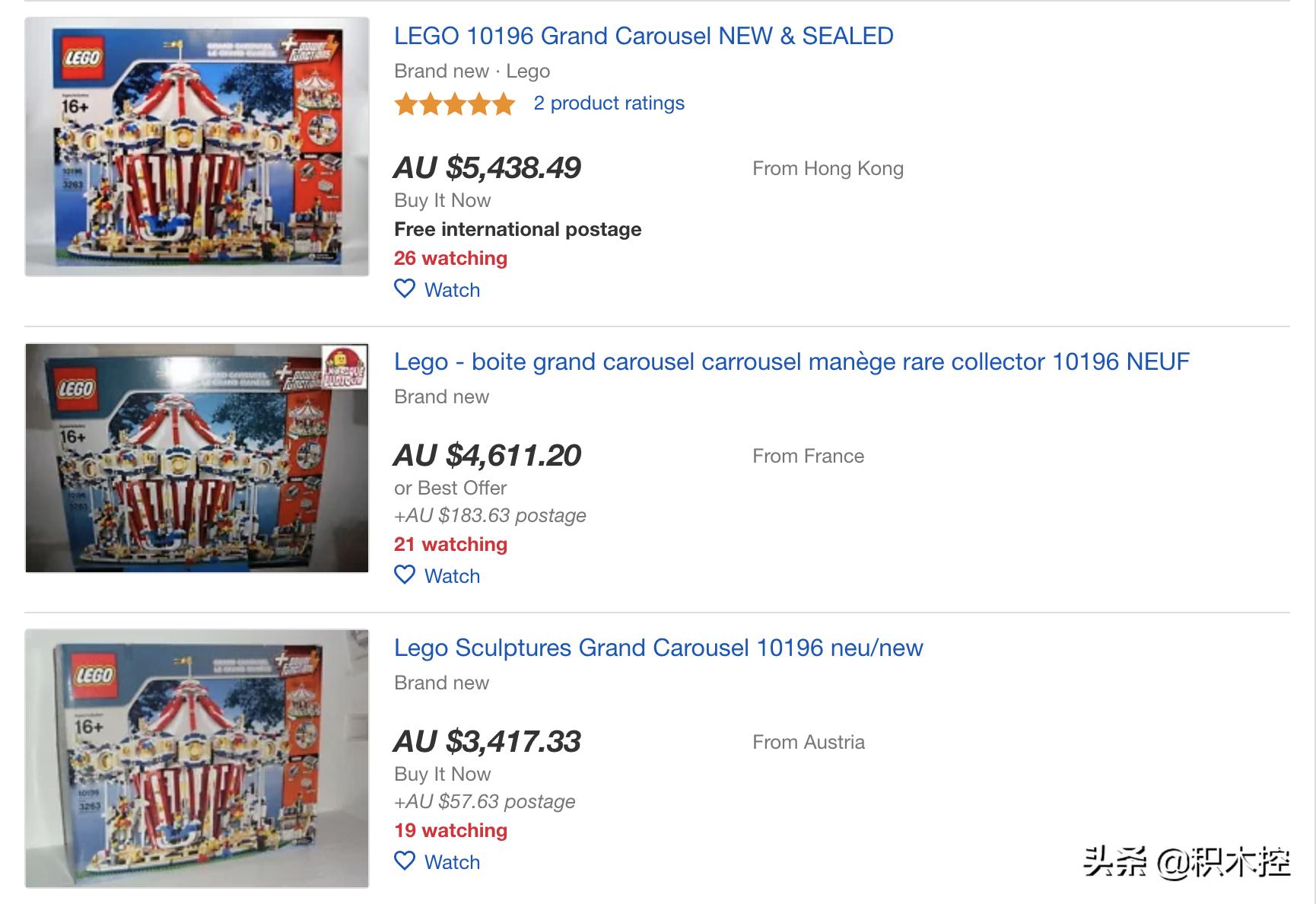The width and height of the screenshot is (1316, 904).
Task: Toggle Watch text on the AU $5,438.49 listing
Action: tap(452, 290)
